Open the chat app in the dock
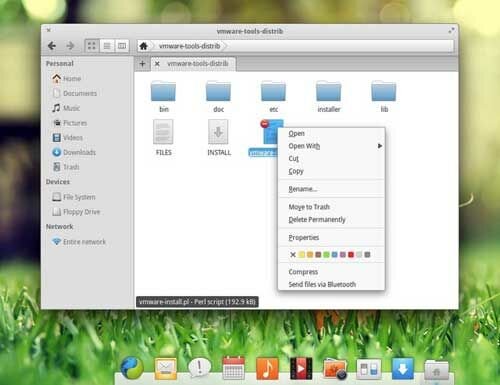500x385 pixels. coord(199,368)
